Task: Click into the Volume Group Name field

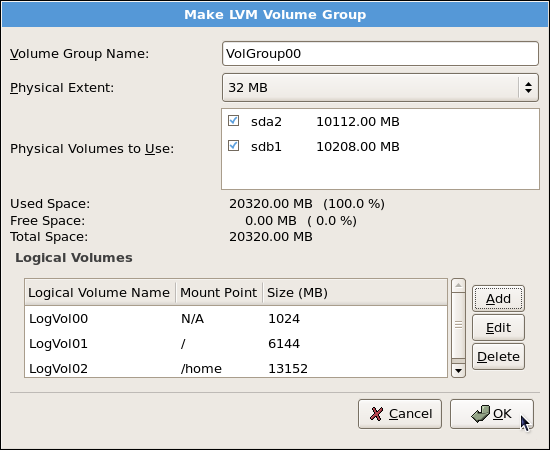Action: point(380,53)
